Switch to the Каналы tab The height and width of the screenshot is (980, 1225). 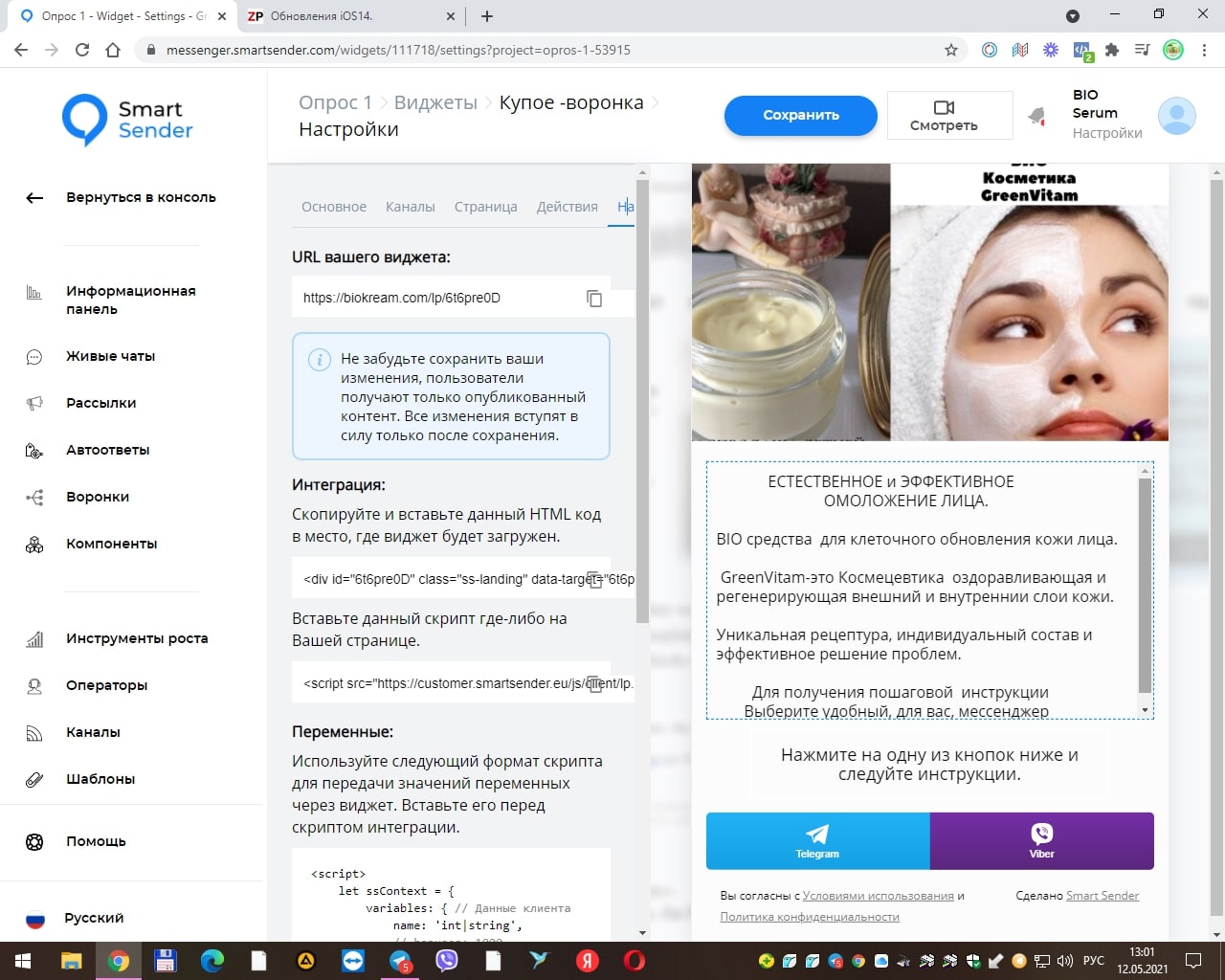[x=410, y=207]
